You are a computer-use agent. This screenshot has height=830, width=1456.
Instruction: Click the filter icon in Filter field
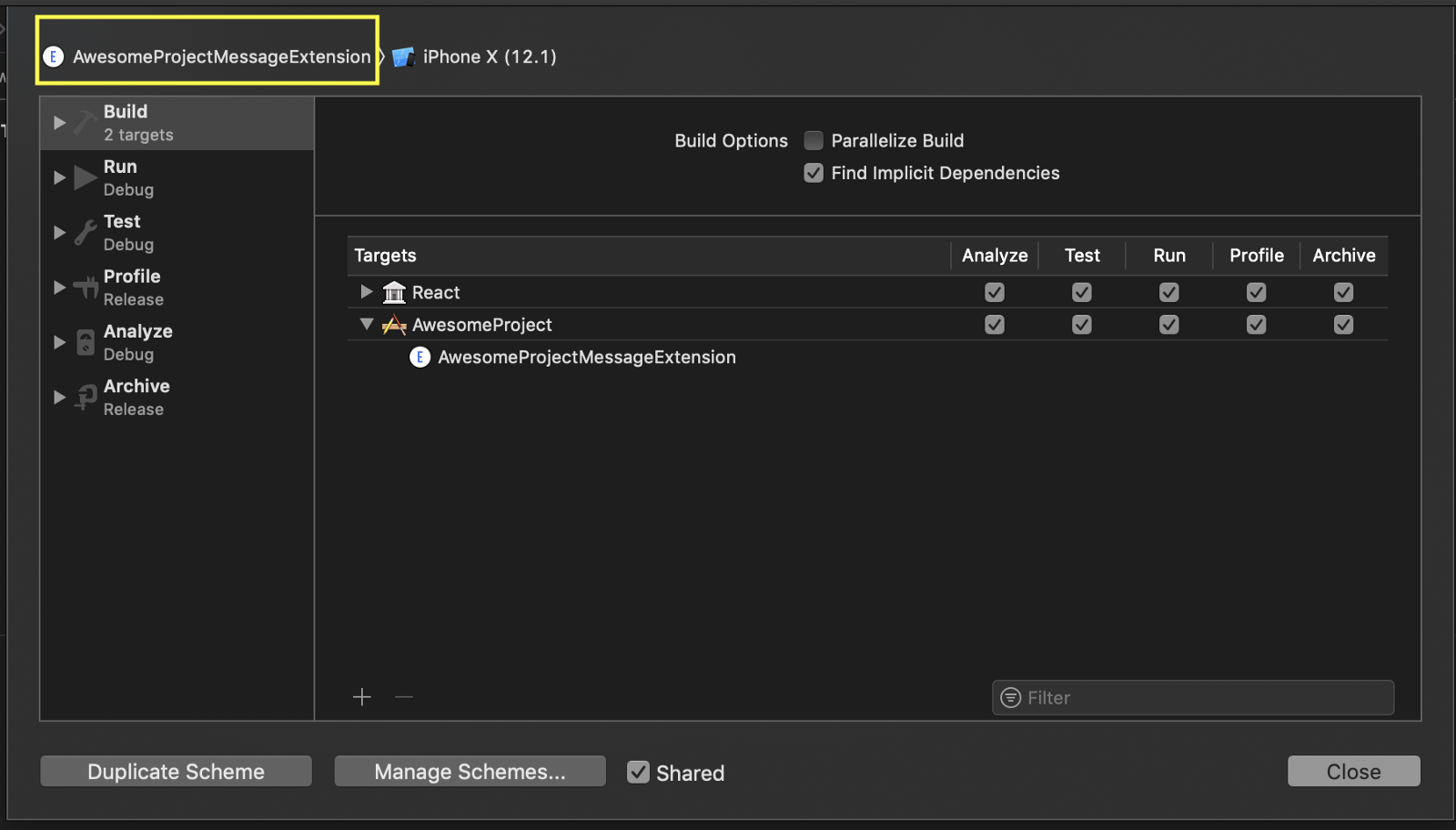click(1010, 697)
